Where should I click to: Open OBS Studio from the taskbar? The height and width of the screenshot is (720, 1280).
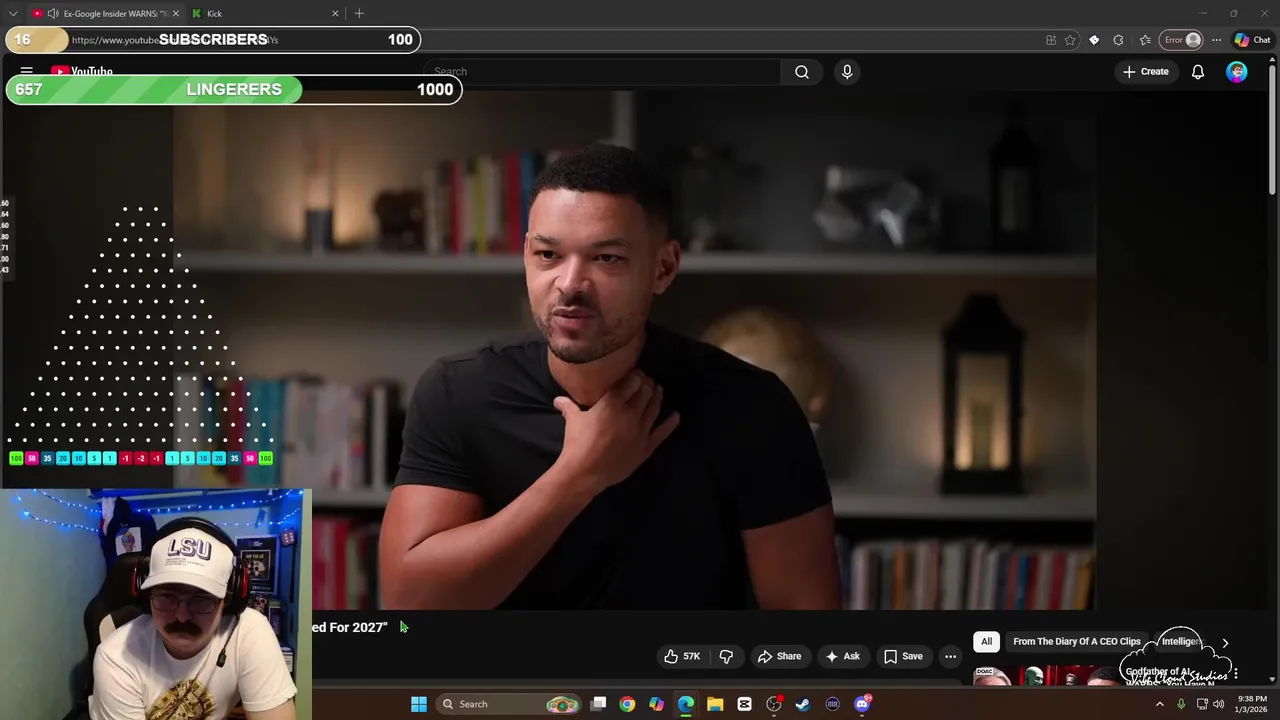click(x=774, y=704)
